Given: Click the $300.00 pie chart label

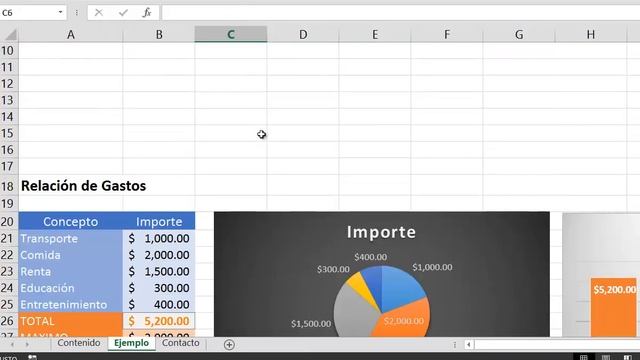Looking at the screenshot, I should (x=333, y=269).
